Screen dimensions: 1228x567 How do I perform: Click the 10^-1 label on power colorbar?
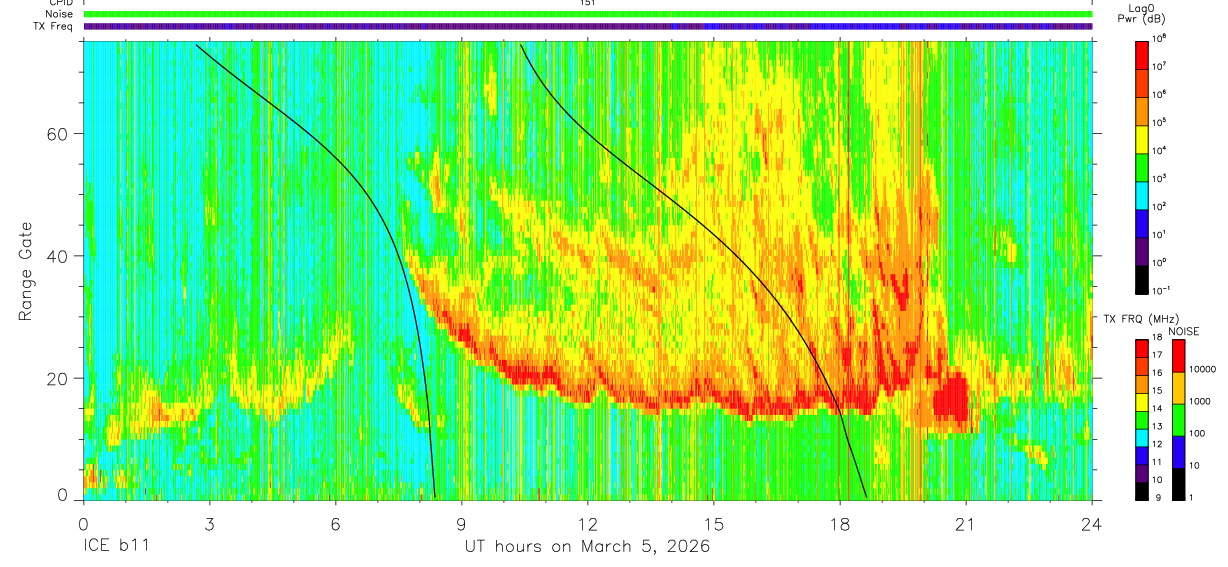(1160, 291)
